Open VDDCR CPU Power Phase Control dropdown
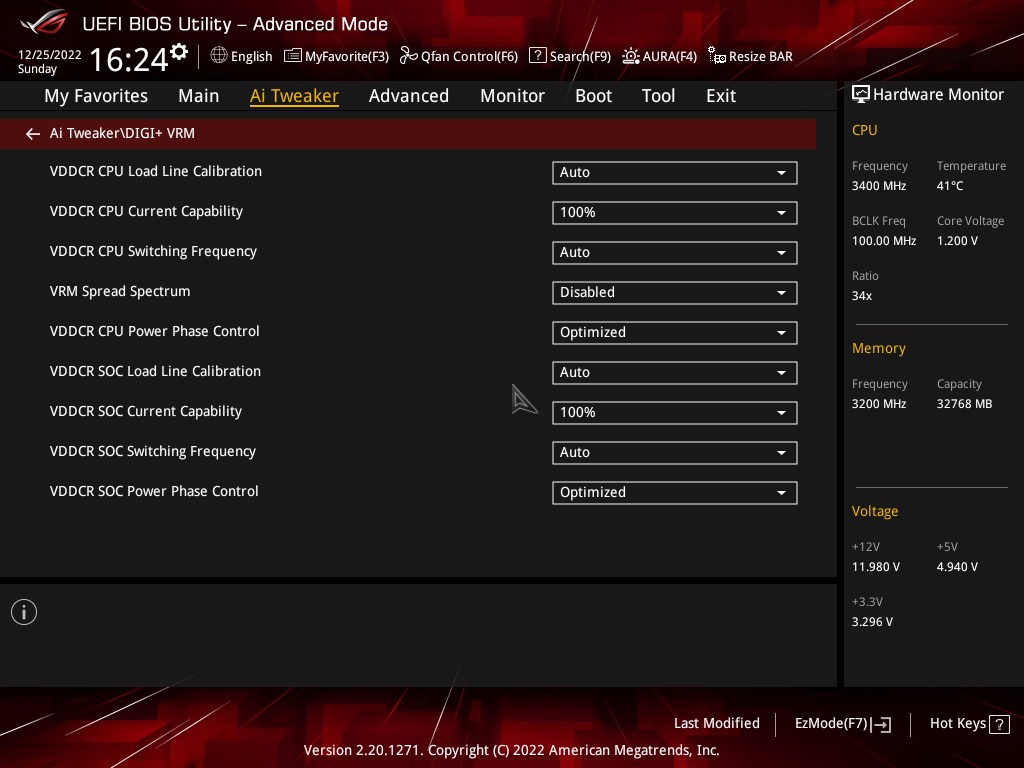This screenshot has width=1024, height=768. pyautogui.click(x=675, y=332)
